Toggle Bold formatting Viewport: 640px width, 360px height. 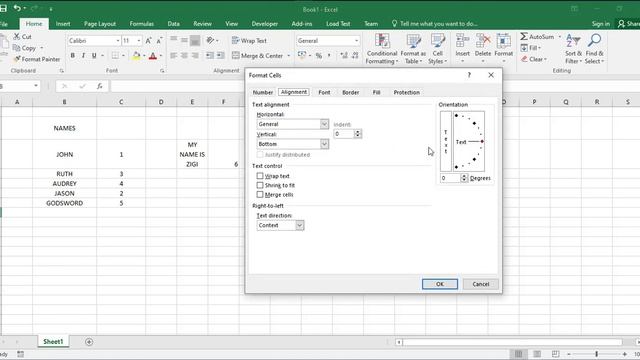click(x=73, y=56)
